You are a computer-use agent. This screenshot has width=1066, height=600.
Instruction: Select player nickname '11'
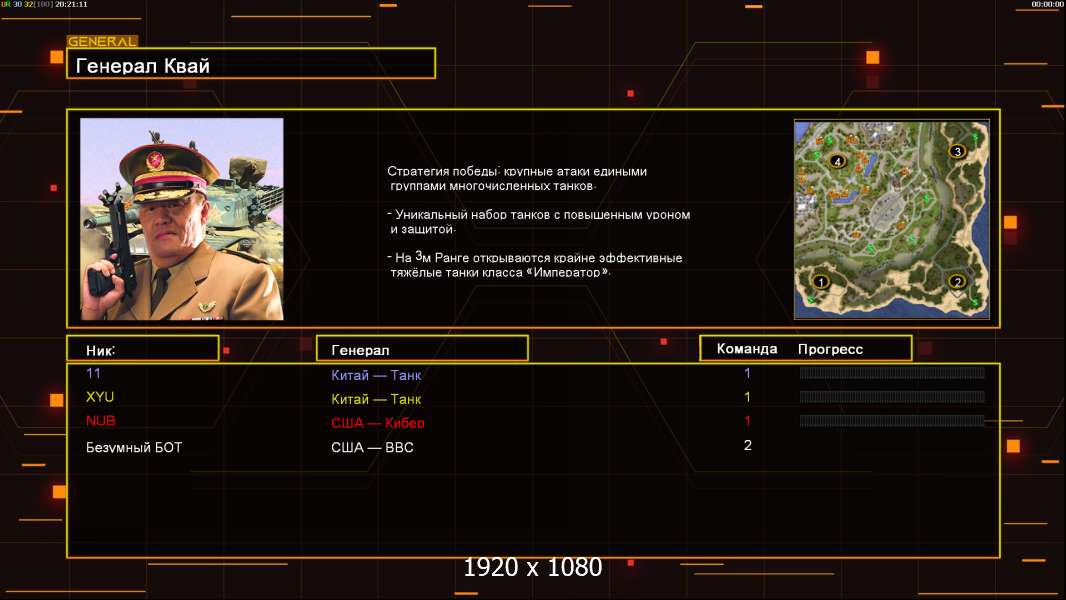click(x=93, y=373)
